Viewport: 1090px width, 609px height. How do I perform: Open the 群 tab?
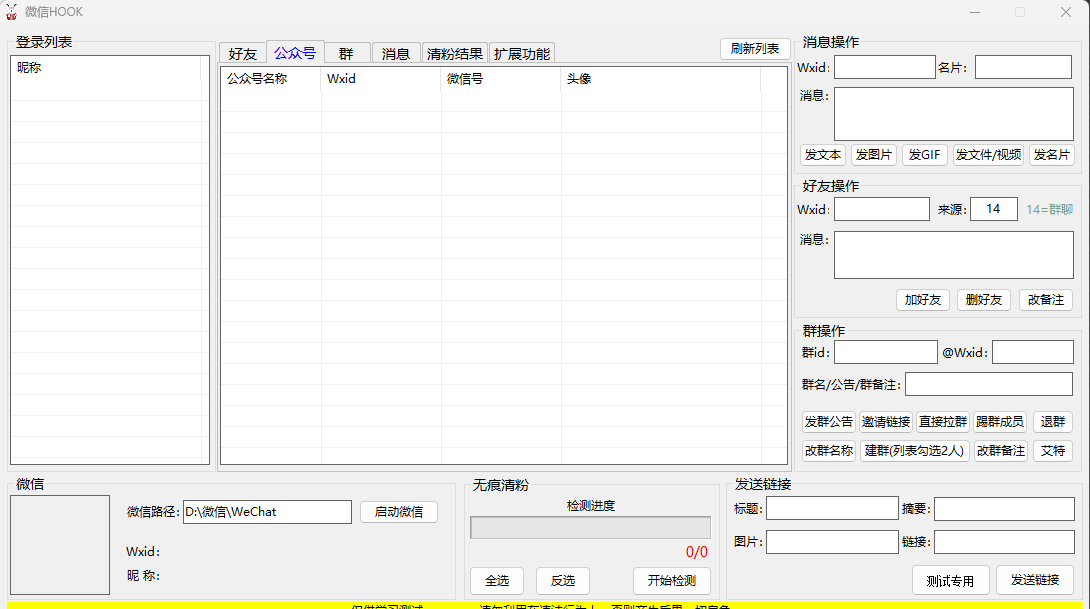pos(346,54)
